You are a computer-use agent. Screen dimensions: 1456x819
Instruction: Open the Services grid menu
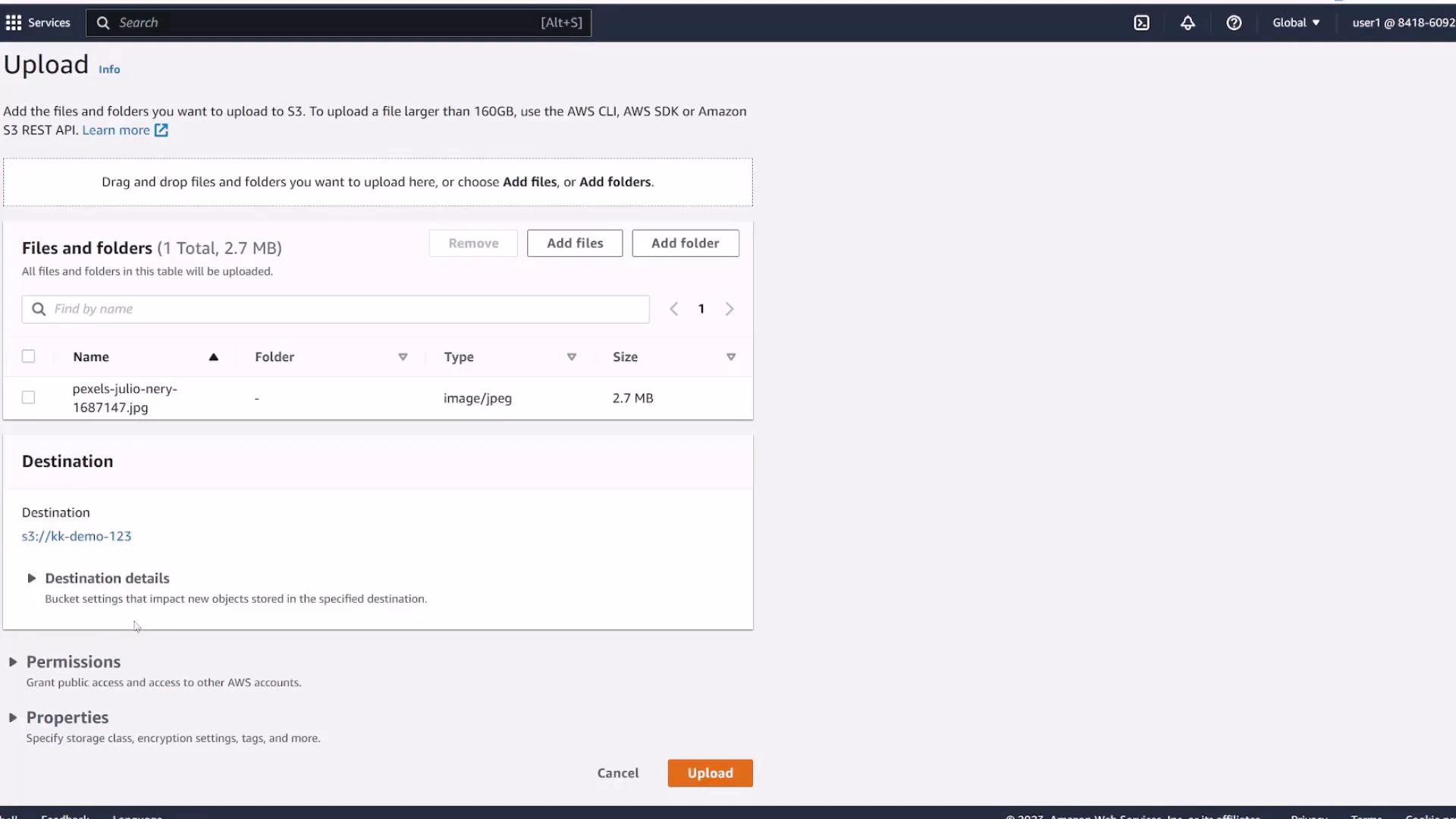pyautogui.click(x=13, y=23)
